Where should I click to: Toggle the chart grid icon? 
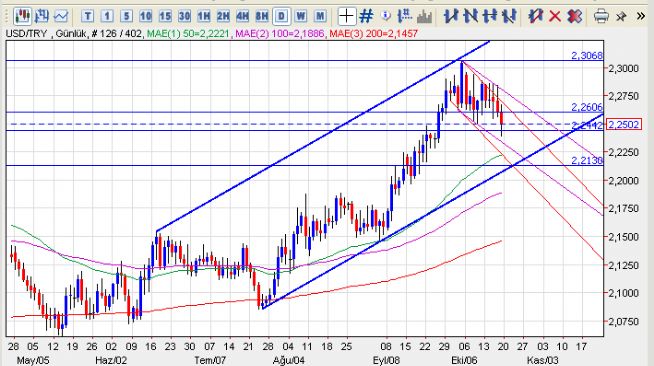coord(366,16)
